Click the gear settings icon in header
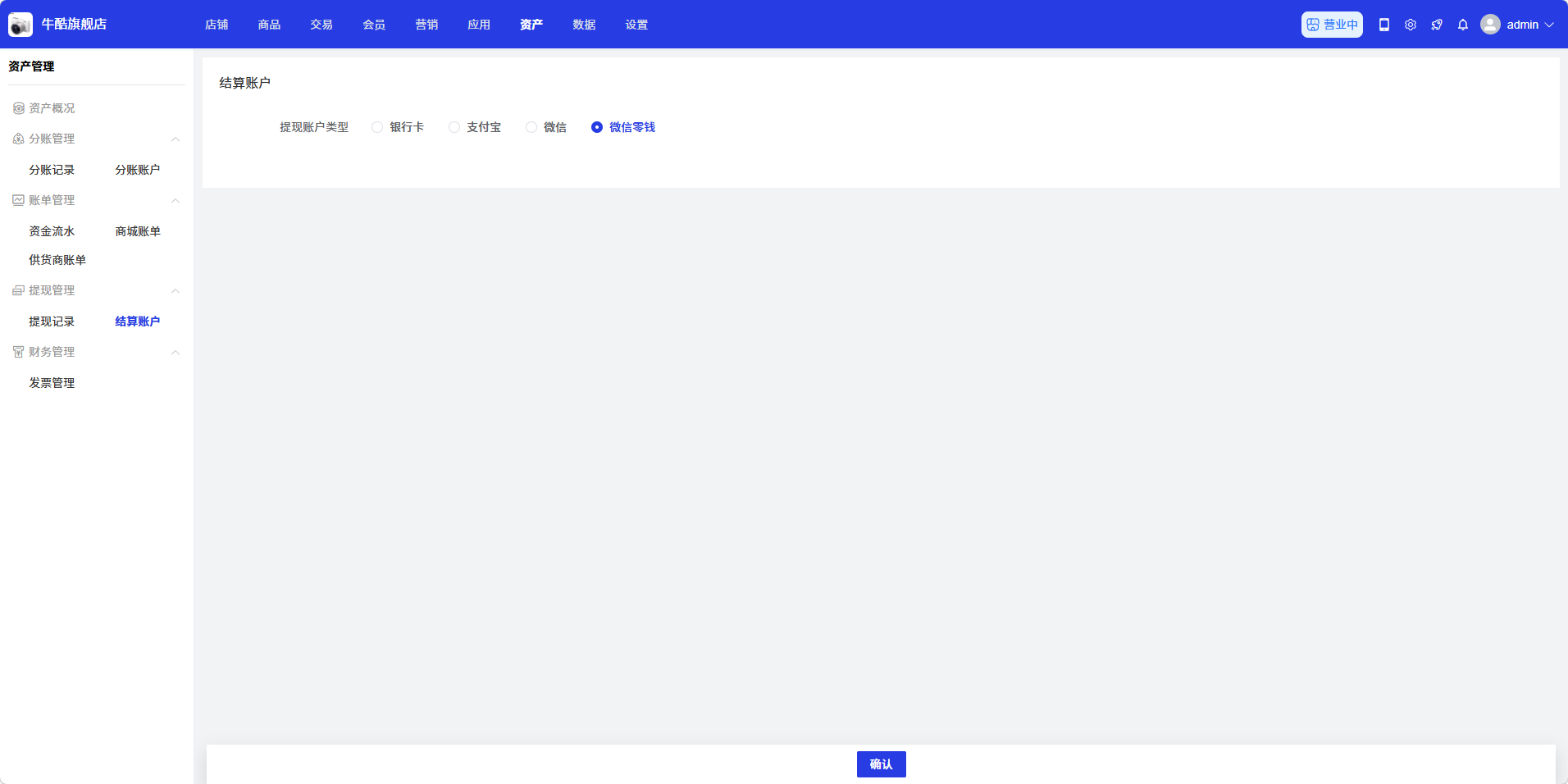The height and width of the screenshot is (784, 1568). (1411, 25)
